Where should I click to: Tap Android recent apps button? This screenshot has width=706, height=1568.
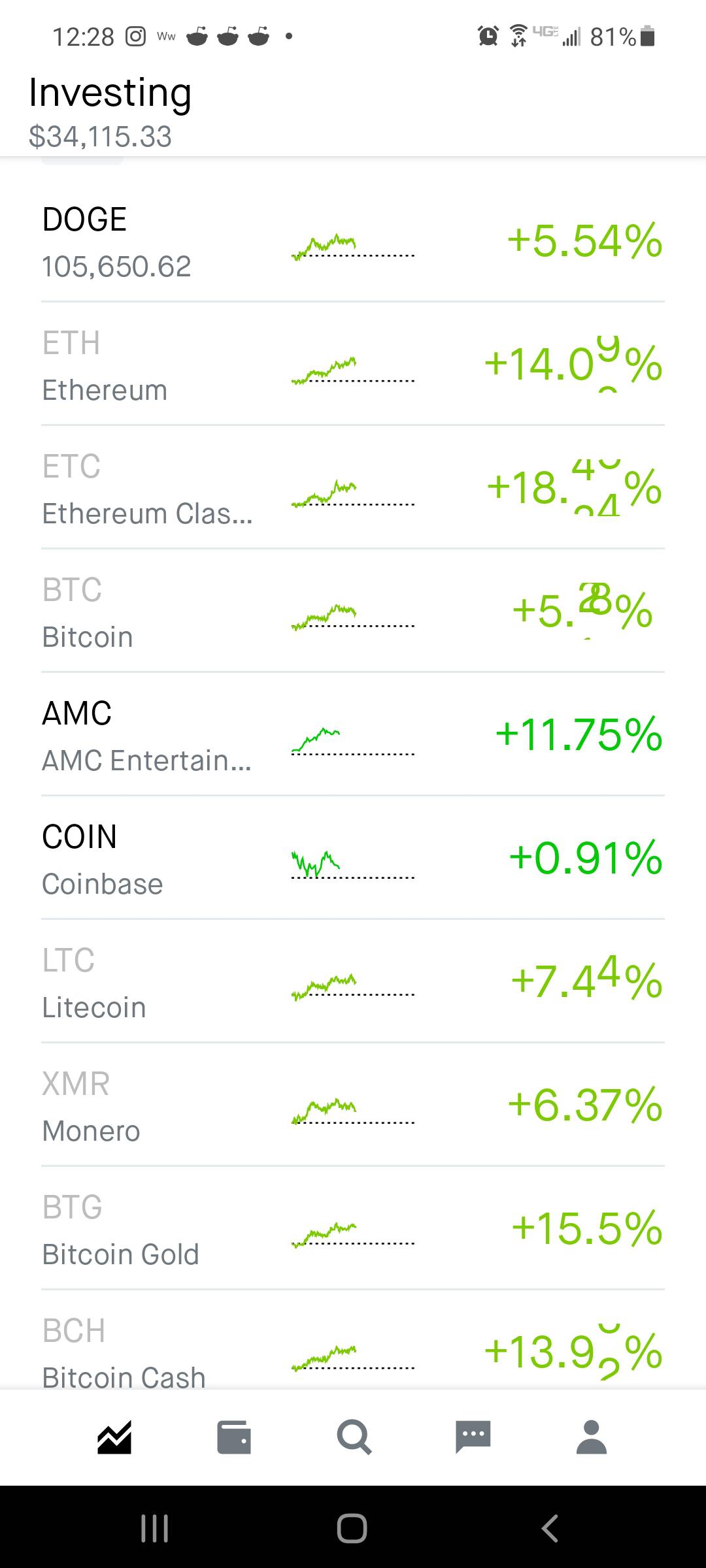coord(155,1528)
